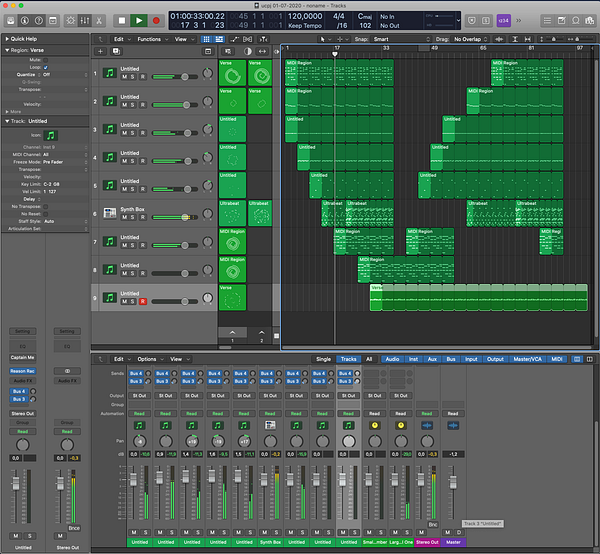Open the Synth Box track instrument icon

[109, 214]
